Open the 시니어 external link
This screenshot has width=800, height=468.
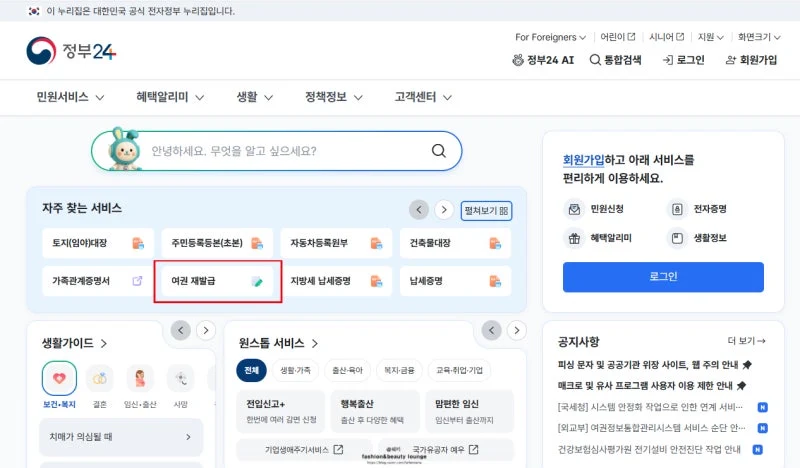point(666,37)
